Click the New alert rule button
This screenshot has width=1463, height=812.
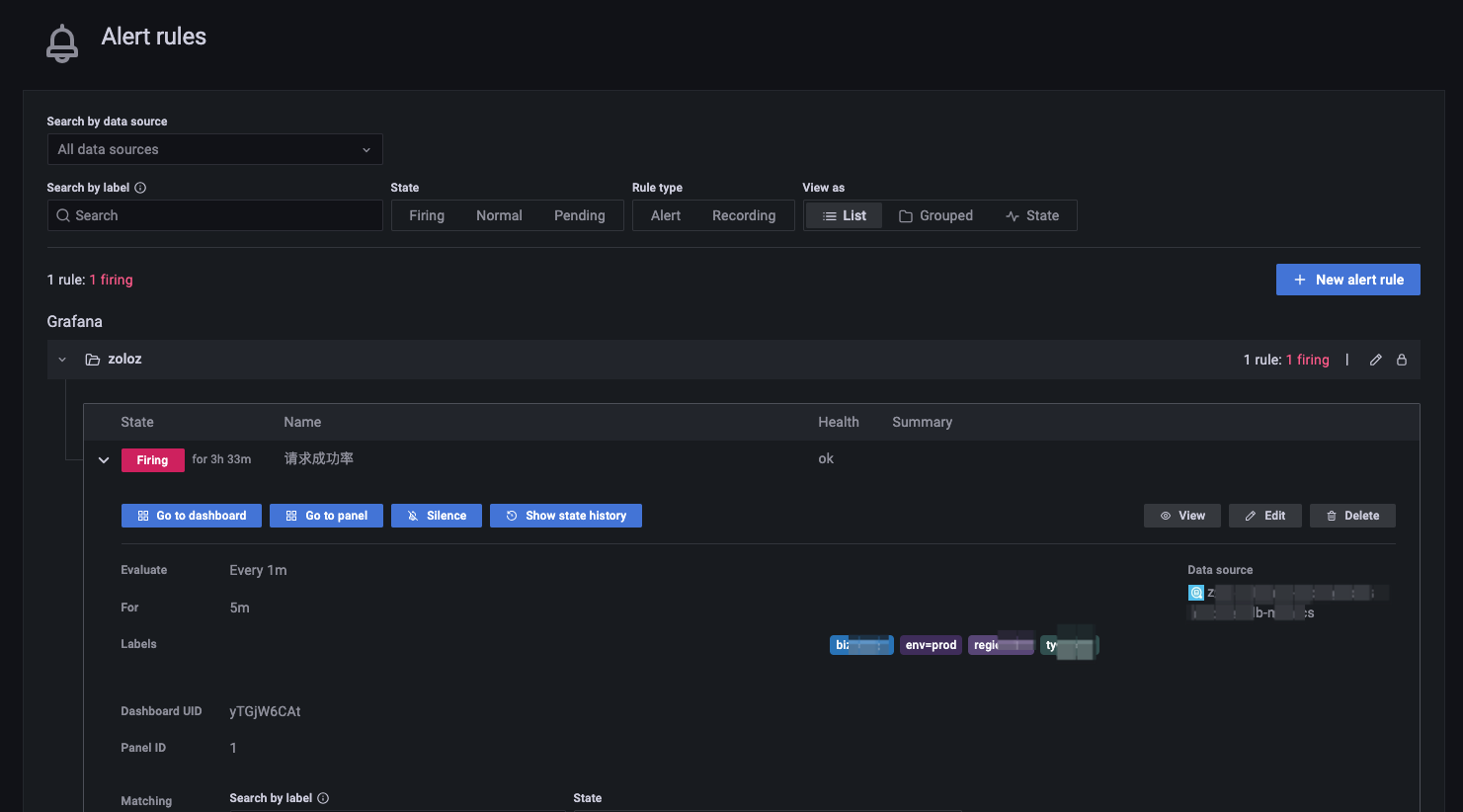[1347, 280]
